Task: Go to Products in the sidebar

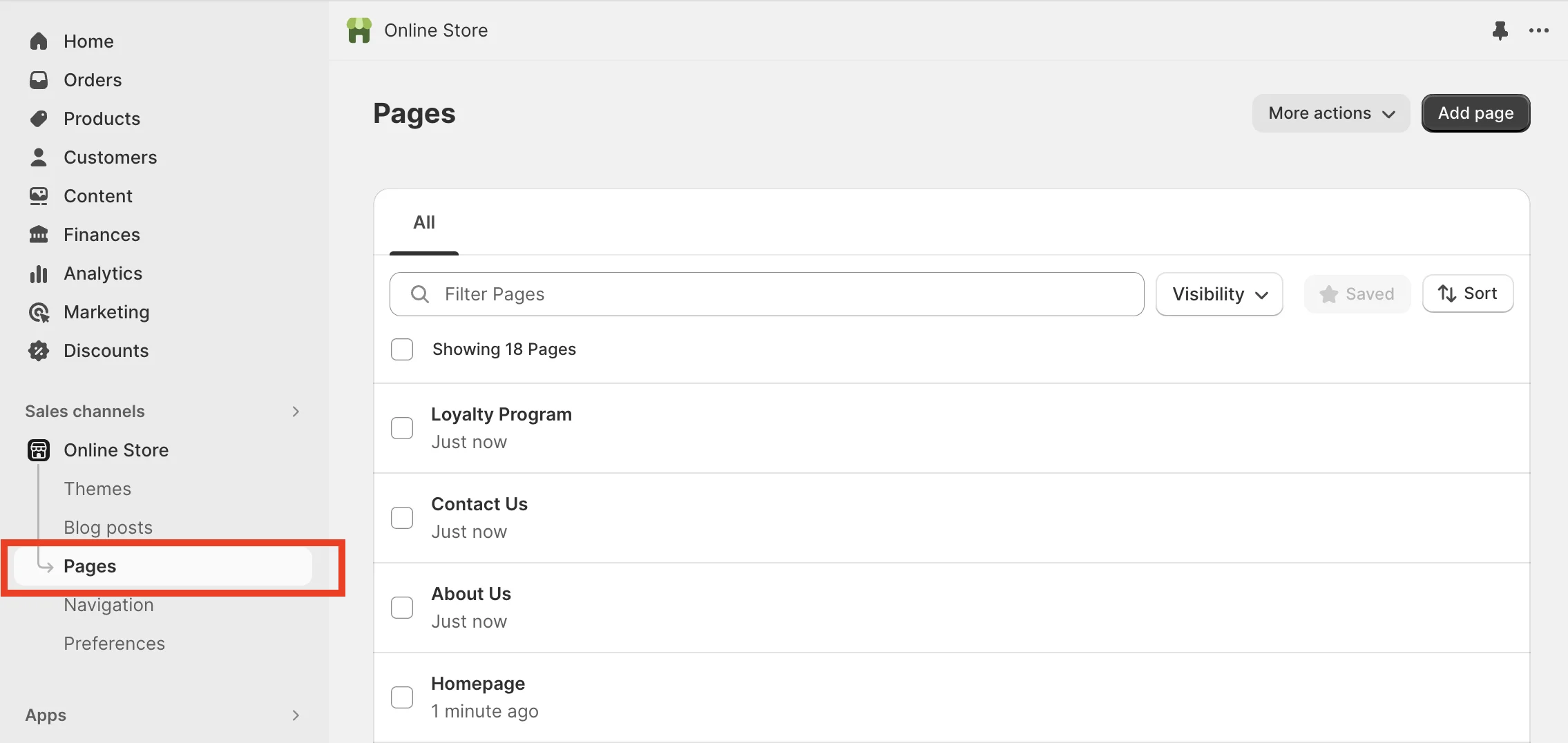Action: point(102,119)
